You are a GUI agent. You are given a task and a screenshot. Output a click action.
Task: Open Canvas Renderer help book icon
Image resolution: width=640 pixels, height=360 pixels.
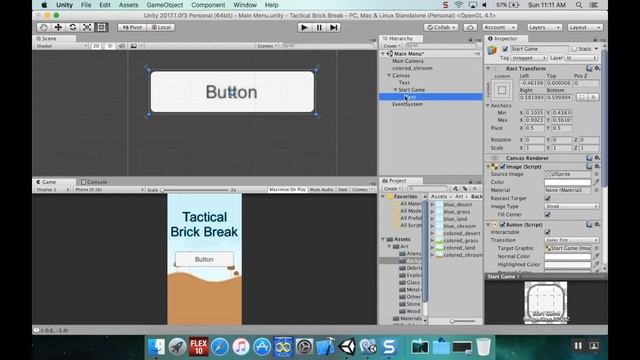(x=589, y=158)
